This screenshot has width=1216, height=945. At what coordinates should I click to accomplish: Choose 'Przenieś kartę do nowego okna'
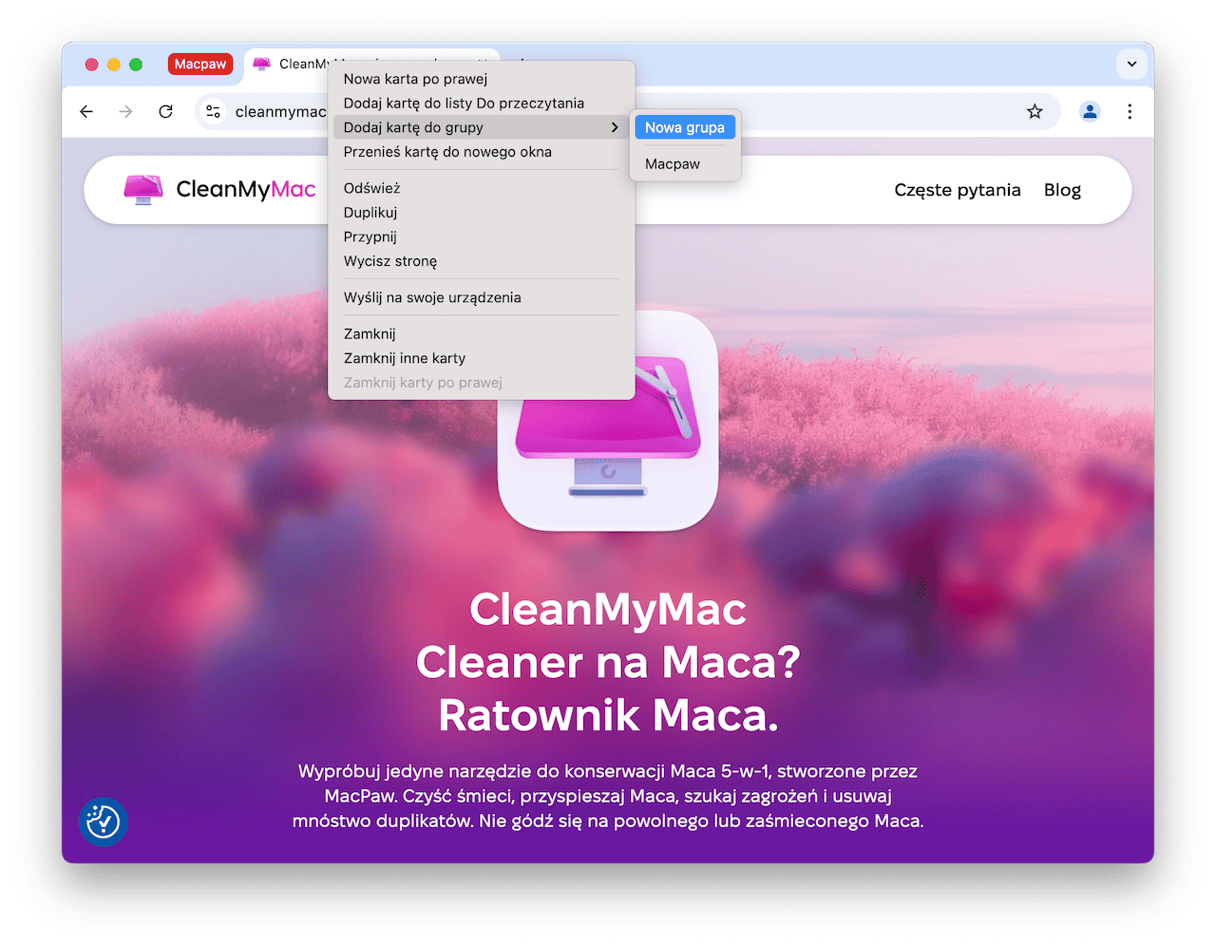click(x=482, y=152)
